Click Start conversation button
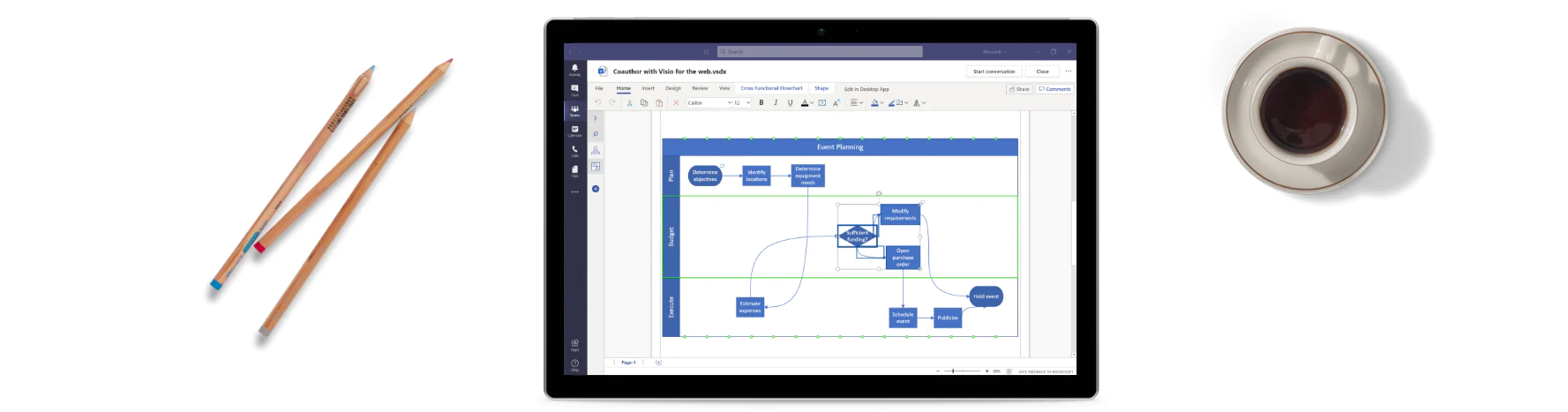Image resolution: width=1568 pixels, height=412 pixels. 994,71
